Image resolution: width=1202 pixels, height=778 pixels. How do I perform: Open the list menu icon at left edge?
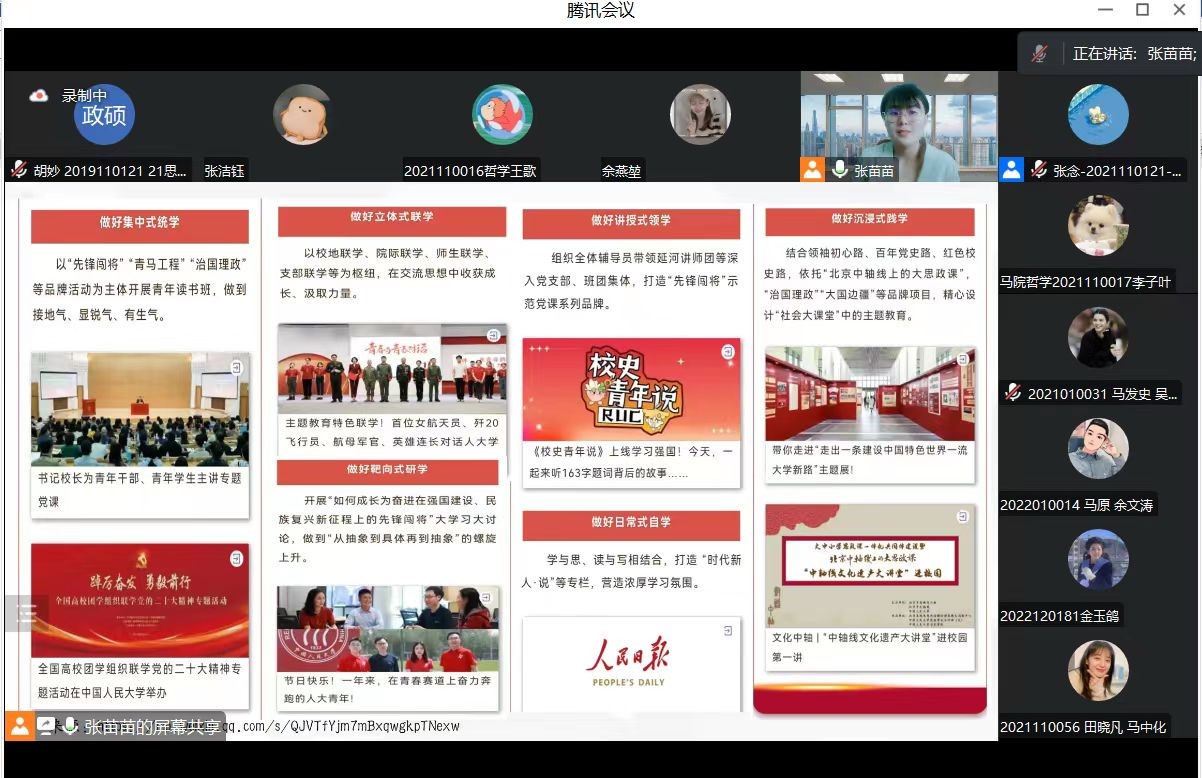(26, 612)
